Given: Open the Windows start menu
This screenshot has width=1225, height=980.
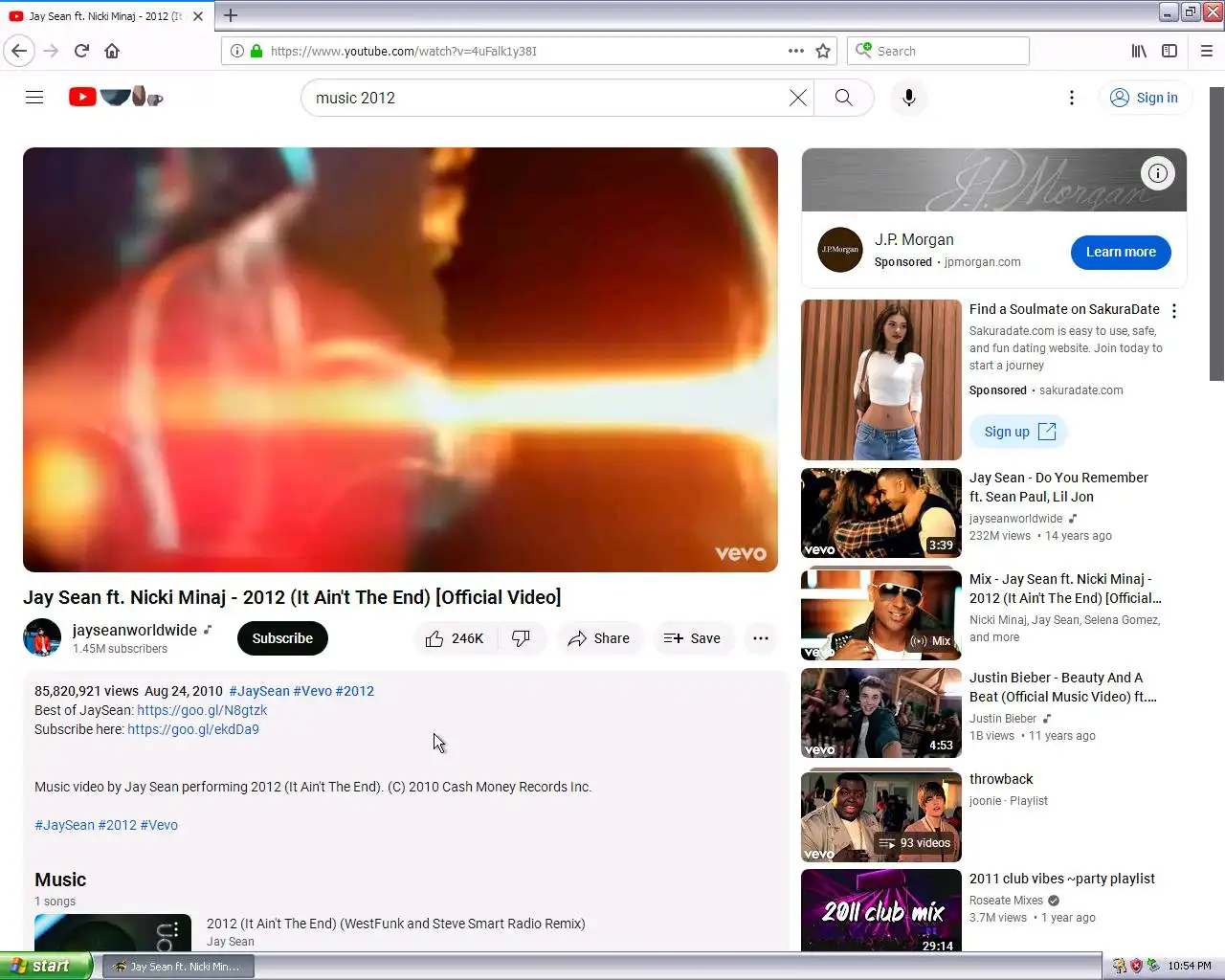Looking at the screenshot, I should tap(46, 966).
